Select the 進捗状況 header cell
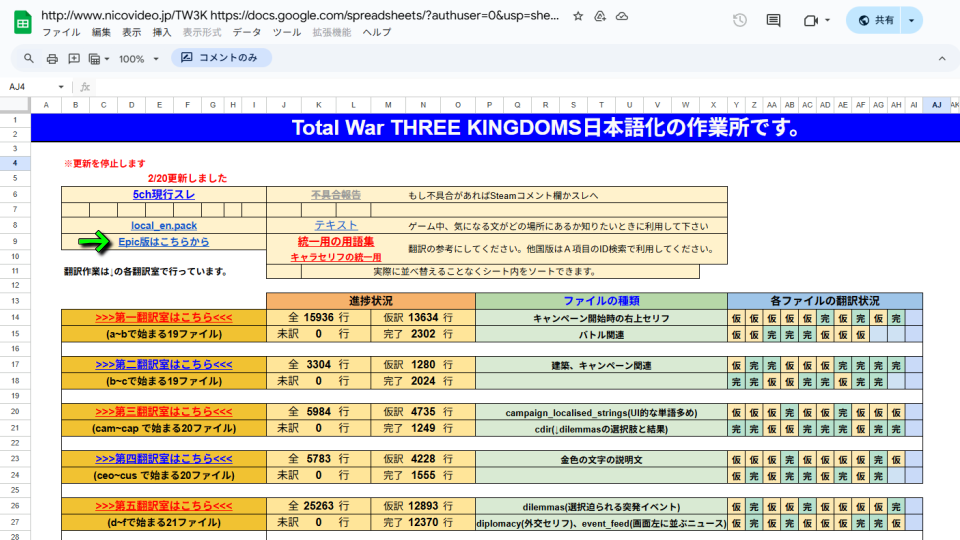The width and height of the screenshot is (960, 540). pos(371,301)
